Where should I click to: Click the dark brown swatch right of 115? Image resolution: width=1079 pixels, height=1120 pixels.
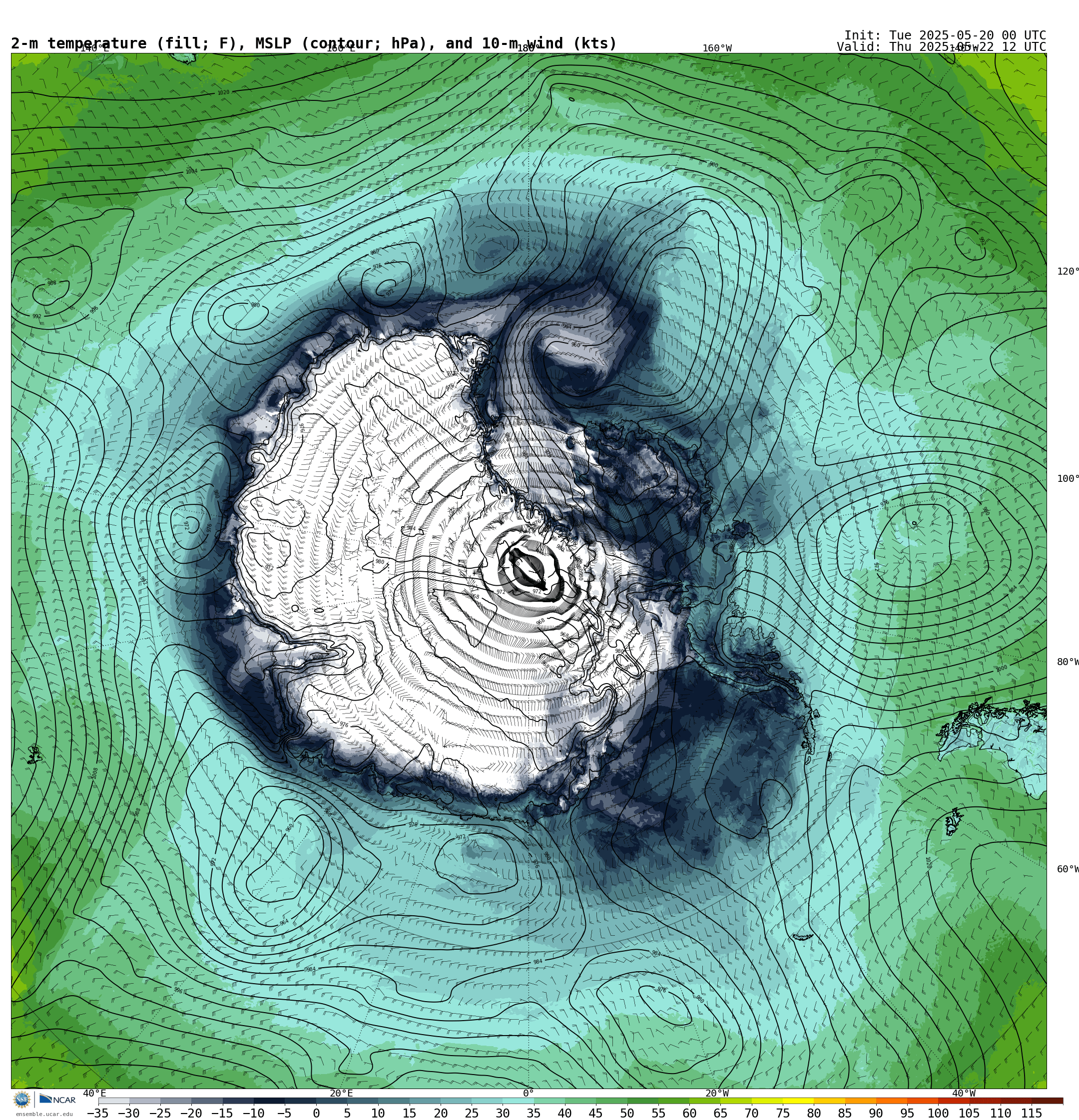click(1047, 1101)
